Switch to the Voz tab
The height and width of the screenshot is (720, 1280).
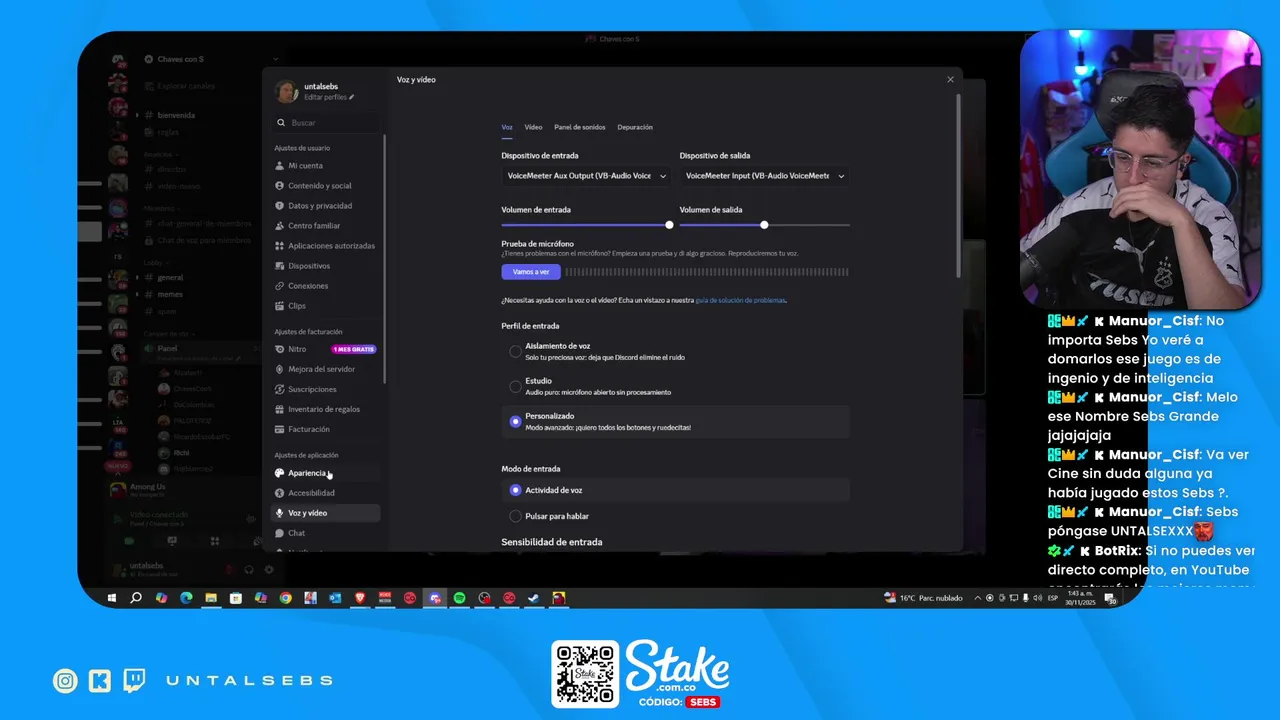[x=507, y=127]
